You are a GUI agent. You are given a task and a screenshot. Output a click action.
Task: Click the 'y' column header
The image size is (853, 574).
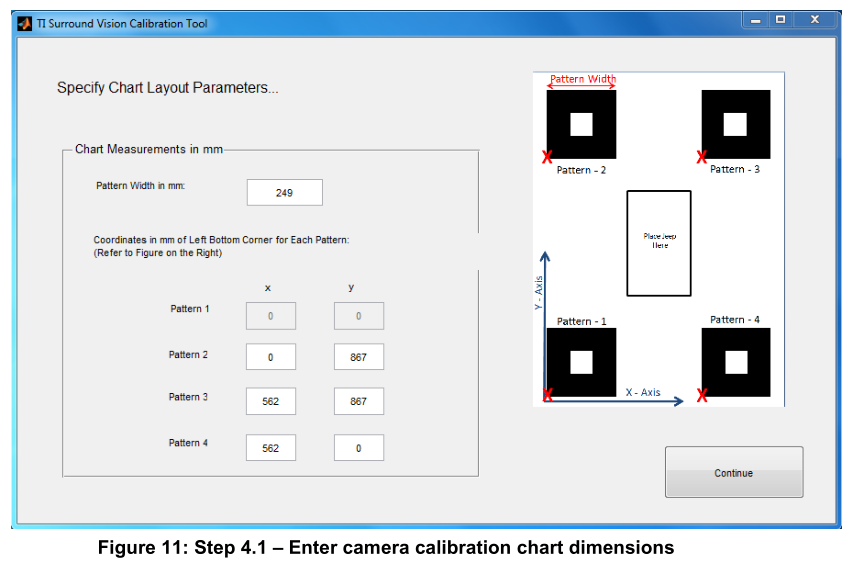(351, 287)
